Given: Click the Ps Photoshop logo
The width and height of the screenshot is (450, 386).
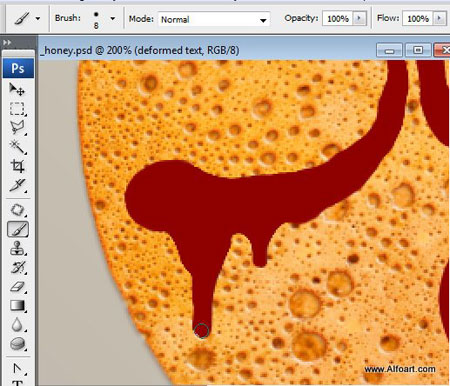Looking at the screenshot, I should 18,68.
